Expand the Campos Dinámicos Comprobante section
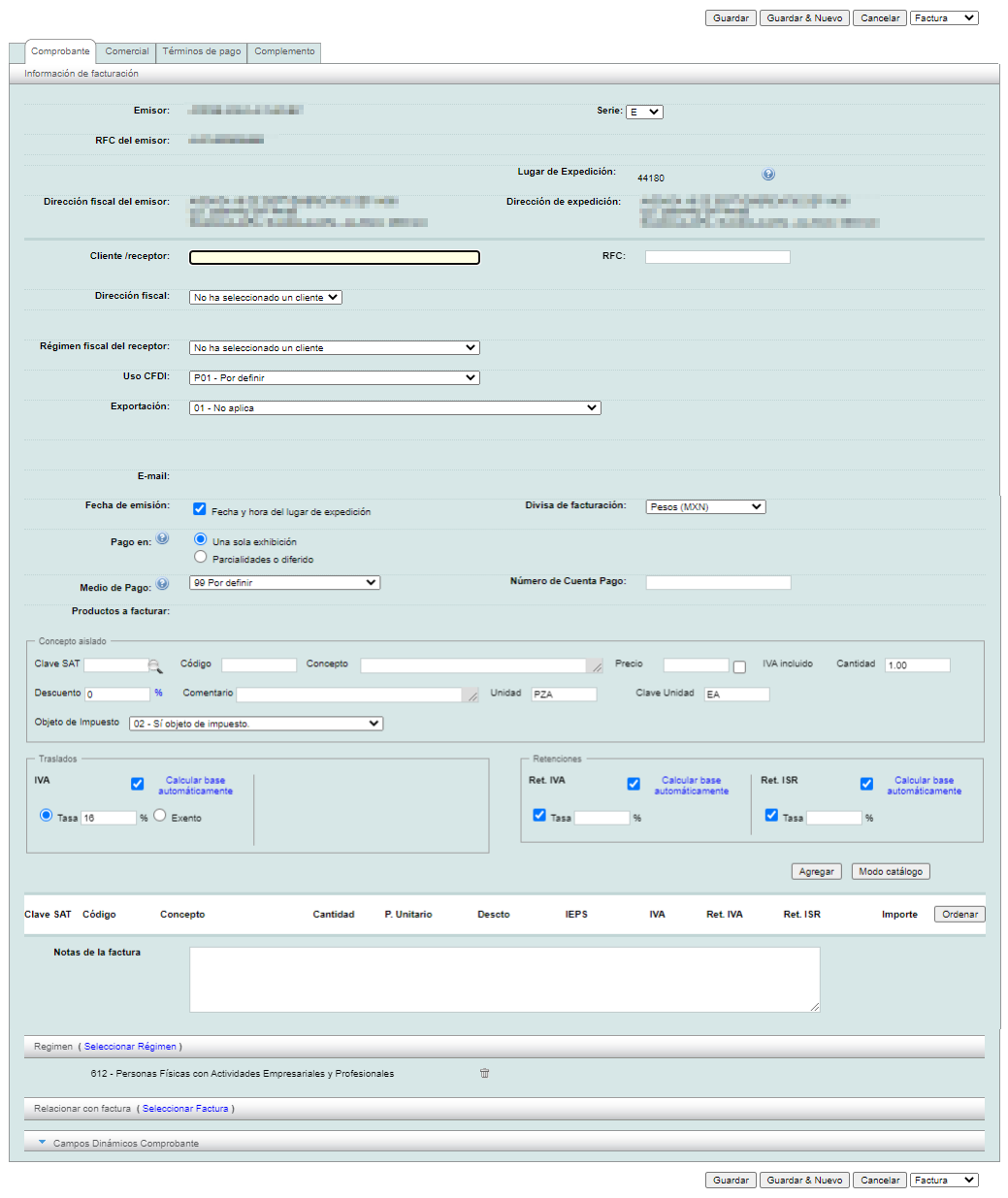 click(x=42, y=1143)
